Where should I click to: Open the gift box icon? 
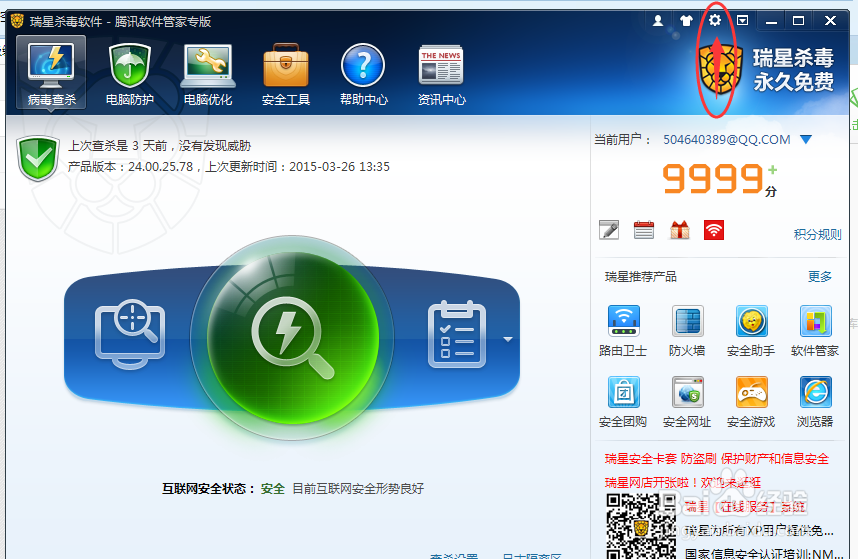click(x=679, y=230)
